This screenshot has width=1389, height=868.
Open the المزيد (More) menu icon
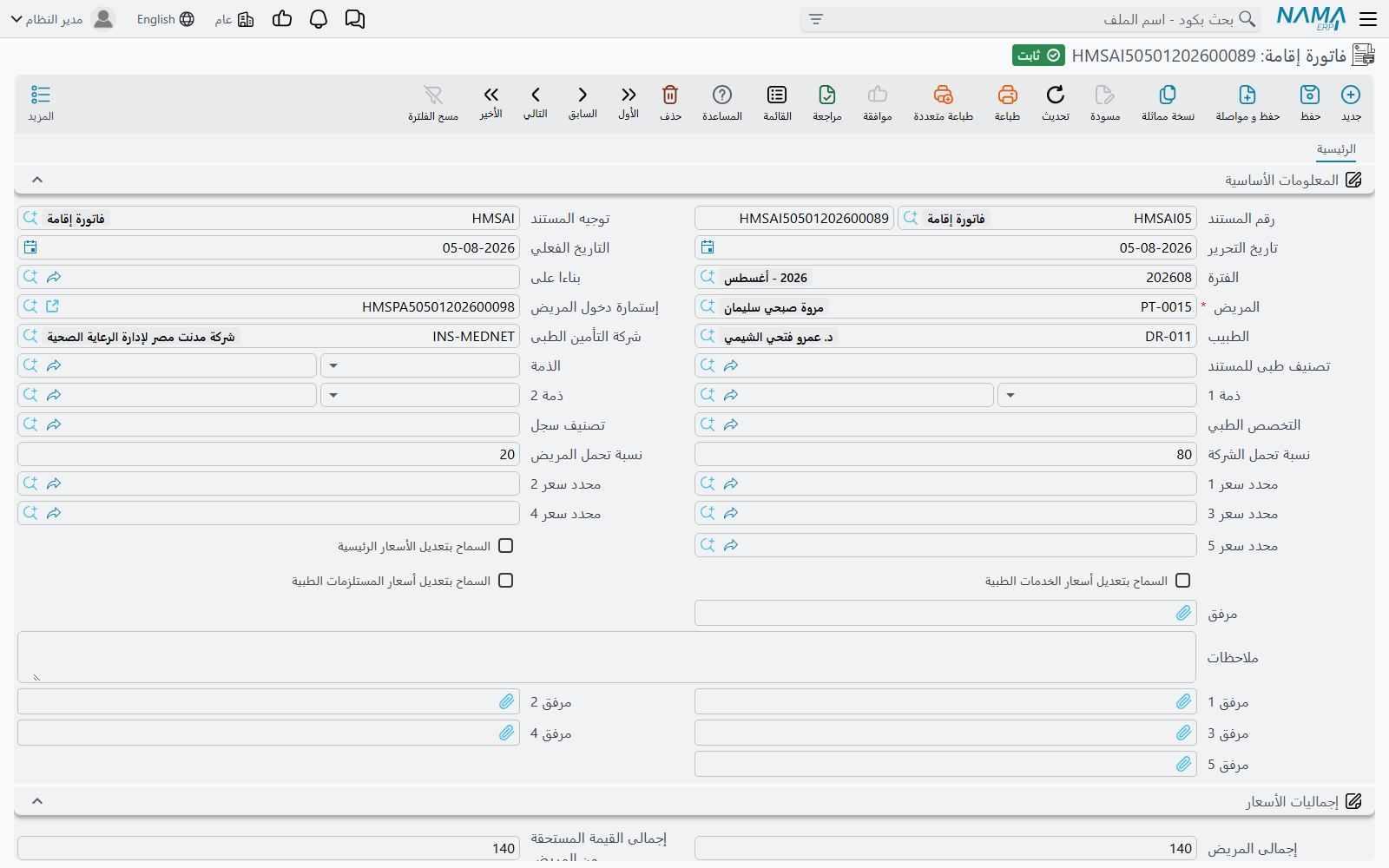(x=41, y=95)
